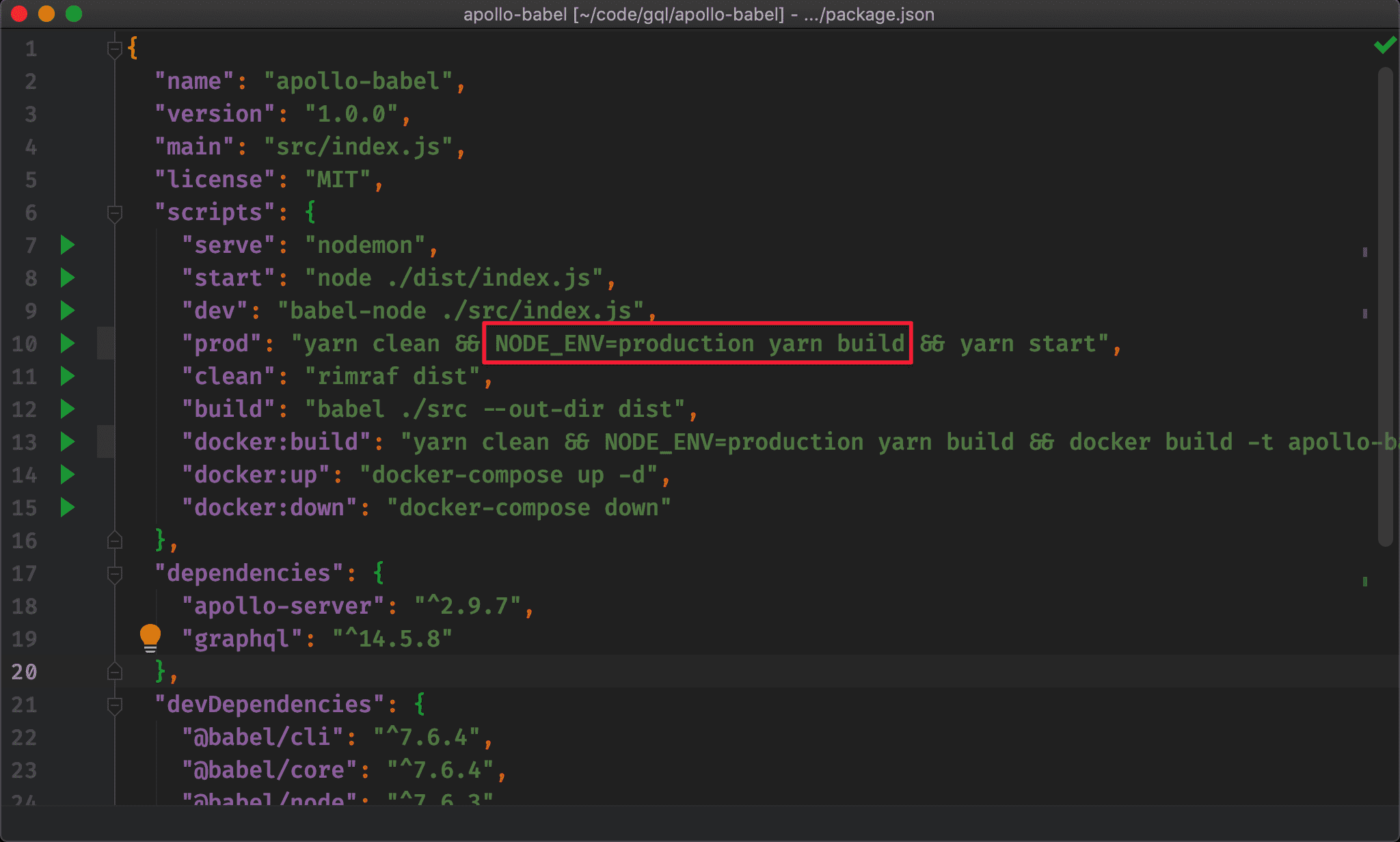Viewport: 1400px width, 842px height.
Task: Collapse the "scripts" block fold marker
Action: point(115,213)
